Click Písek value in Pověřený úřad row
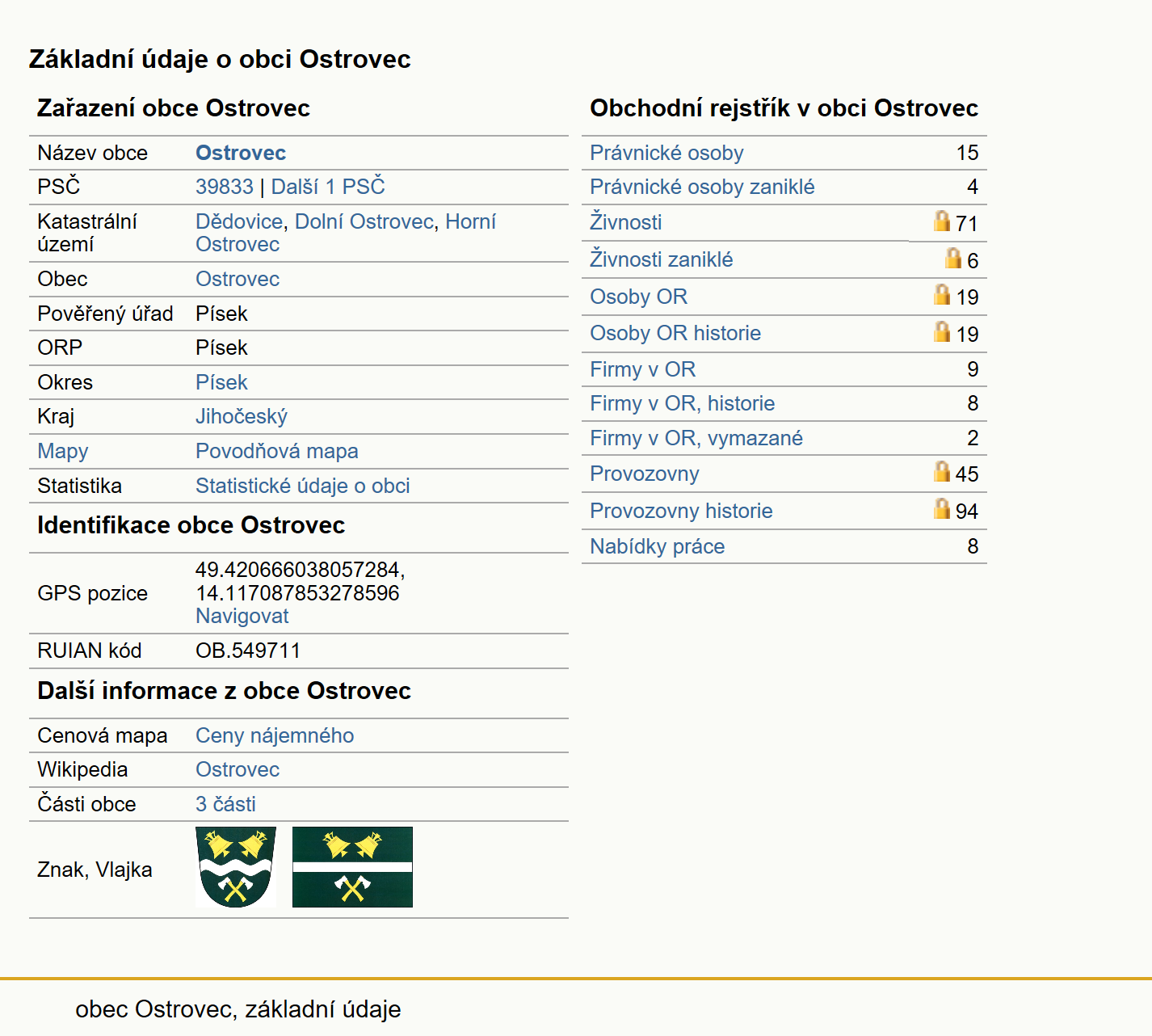The image size is (1152, 1036). click(x=221, y=314)
